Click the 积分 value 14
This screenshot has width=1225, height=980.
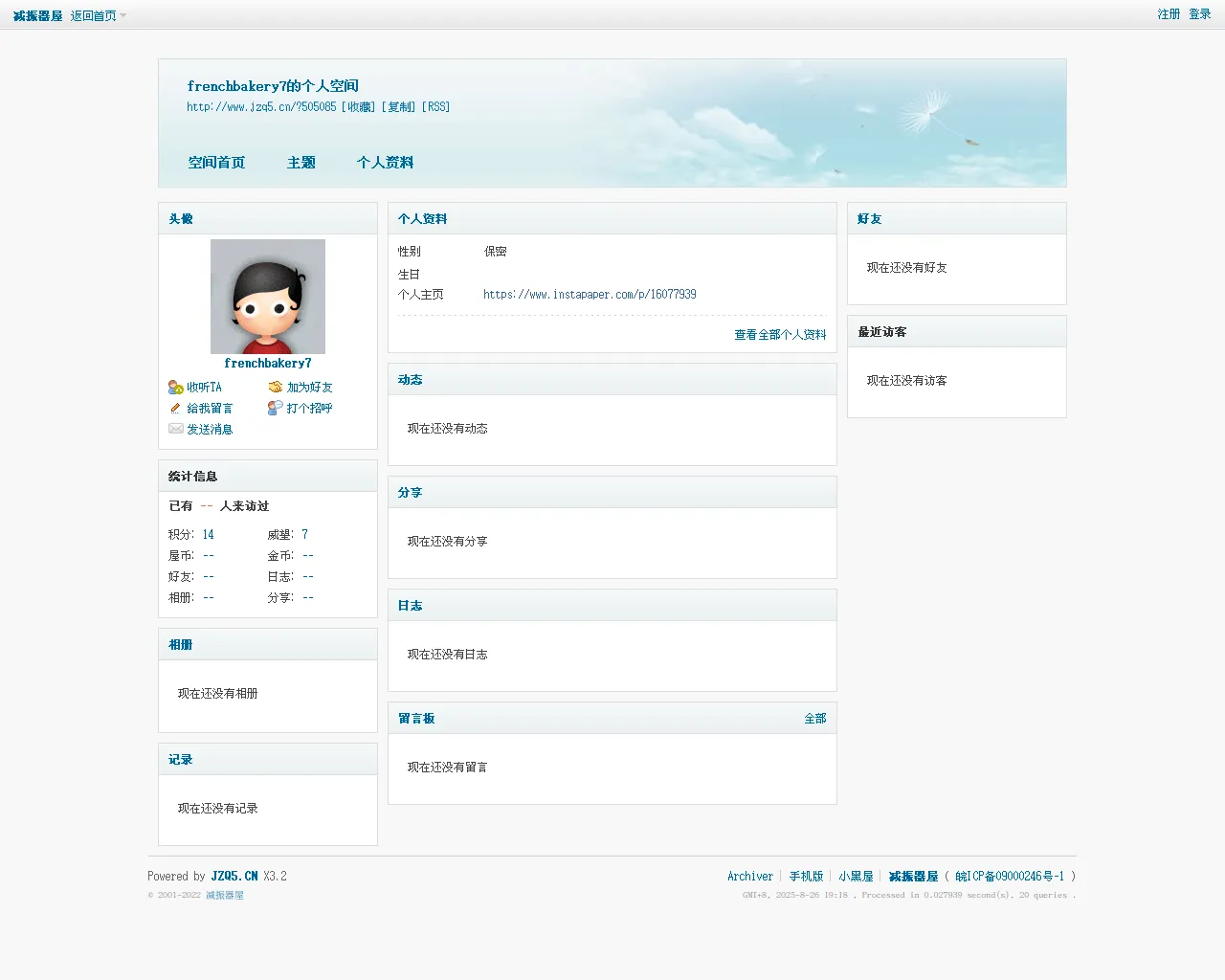click(x=209, y=535)
